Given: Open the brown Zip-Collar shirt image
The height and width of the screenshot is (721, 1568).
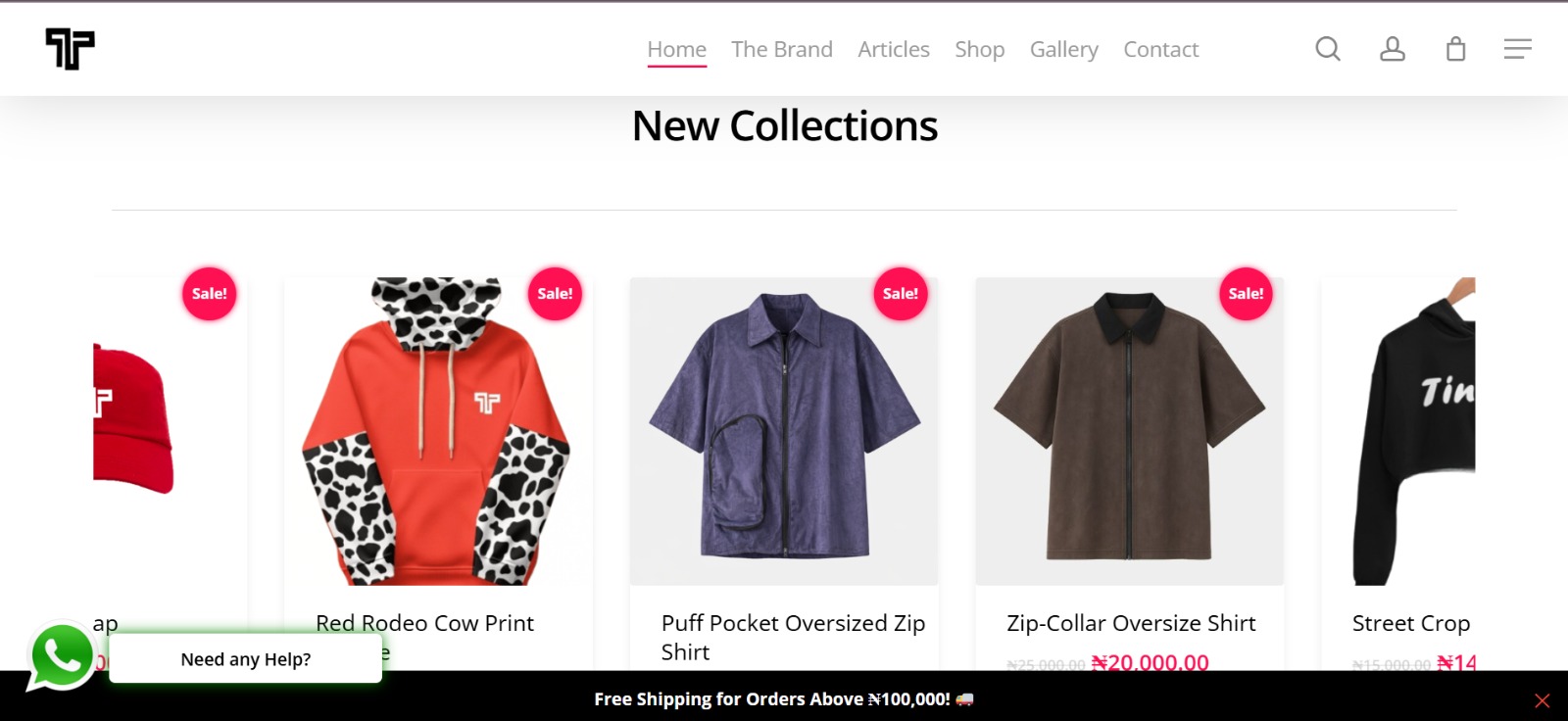Looking at the screenshot, I should tap(1129, 431).
